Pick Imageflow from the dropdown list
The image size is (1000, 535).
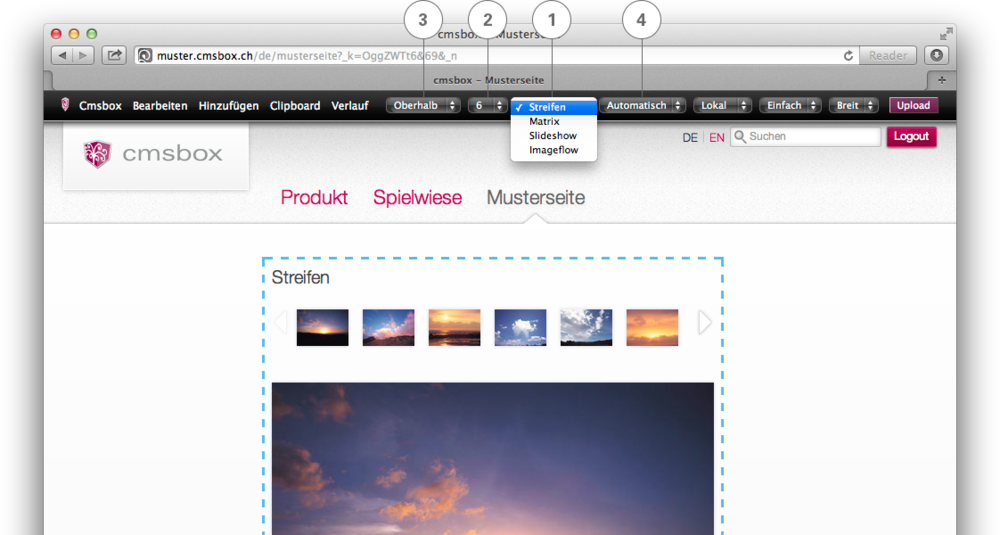click(x=553, y=150)
